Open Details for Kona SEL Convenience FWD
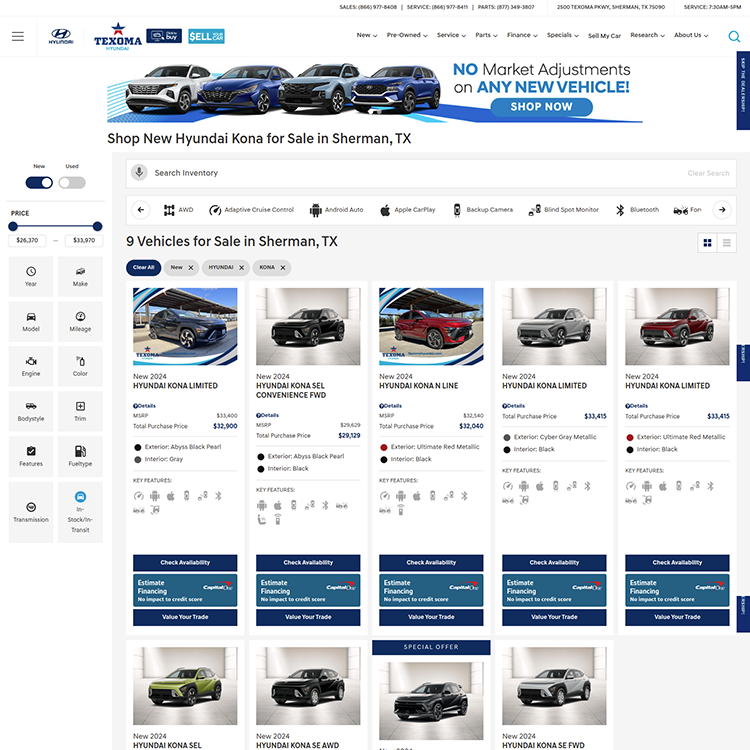 point(267,415)
